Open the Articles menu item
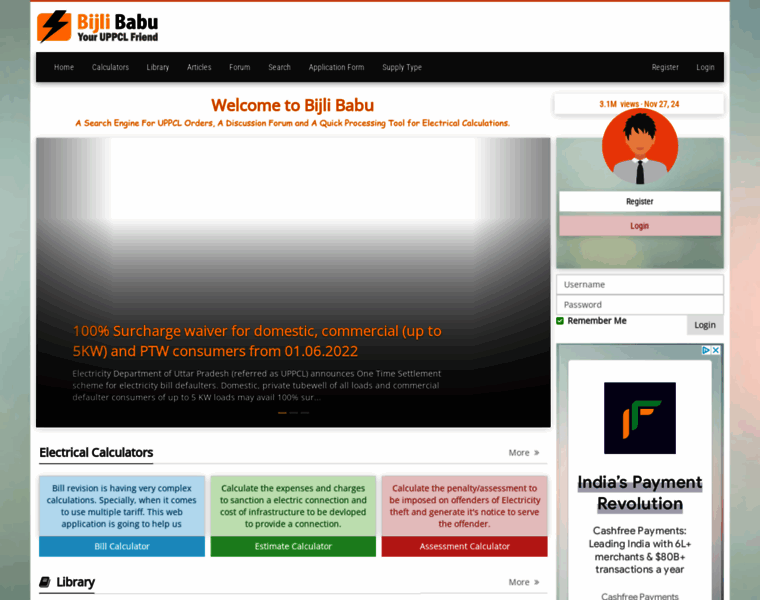760x600 pixels. 199,67
